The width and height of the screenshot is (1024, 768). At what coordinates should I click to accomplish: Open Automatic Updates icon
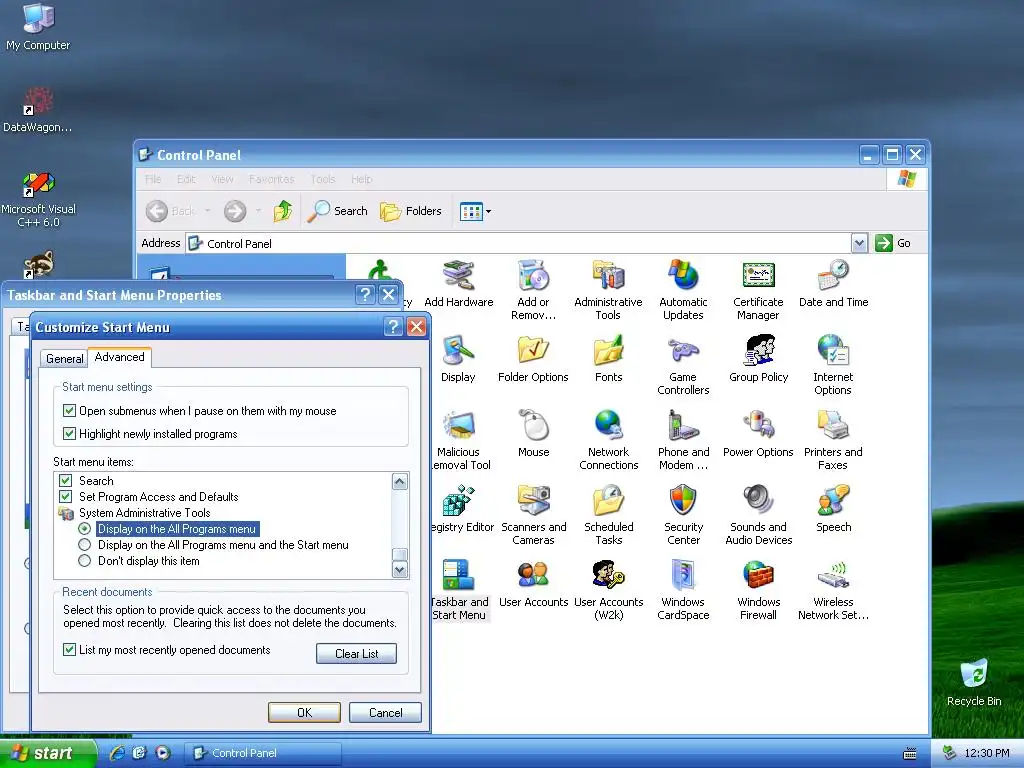(x=683, y=289)
